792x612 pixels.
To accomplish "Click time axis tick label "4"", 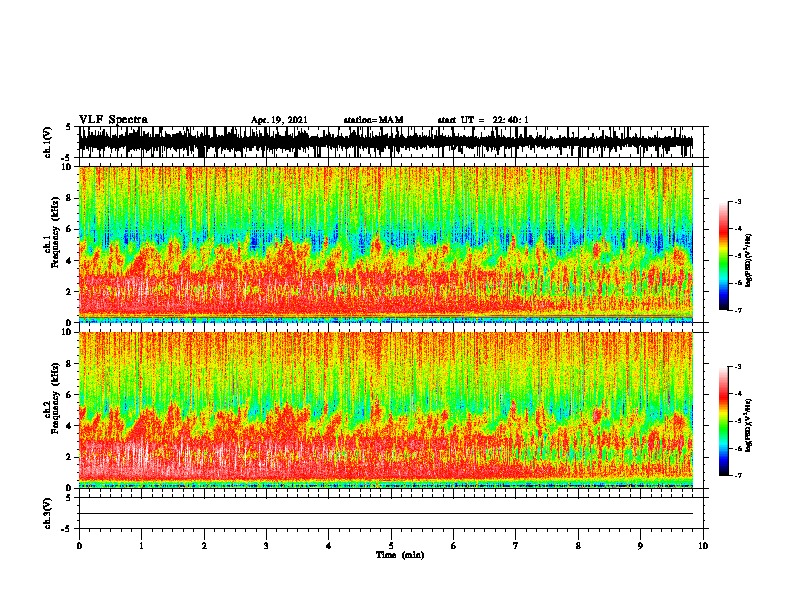I will [x=329, y=546].
